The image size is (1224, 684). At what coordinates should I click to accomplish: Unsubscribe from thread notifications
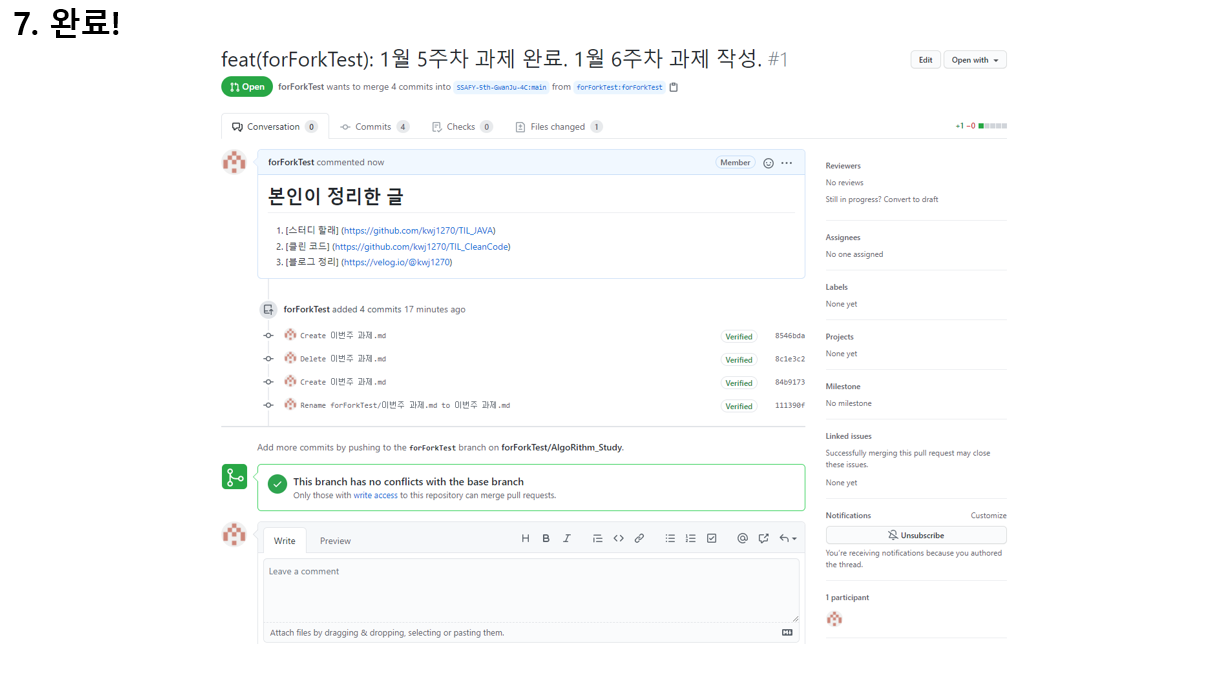tap(915, 534)
